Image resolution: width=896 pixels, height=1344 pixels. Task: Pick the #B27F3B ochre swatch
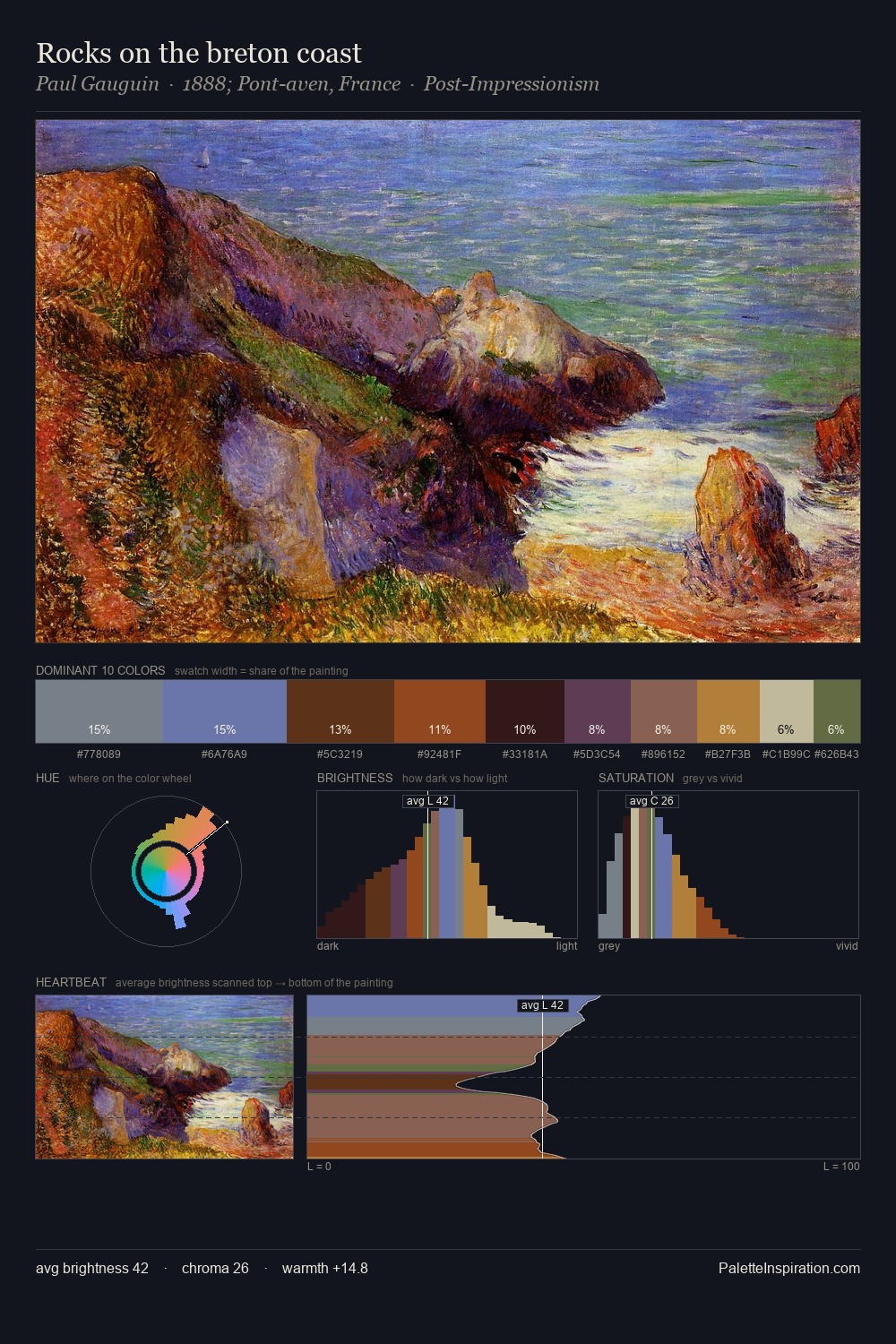pyautogui.click(x=728, y=711)
